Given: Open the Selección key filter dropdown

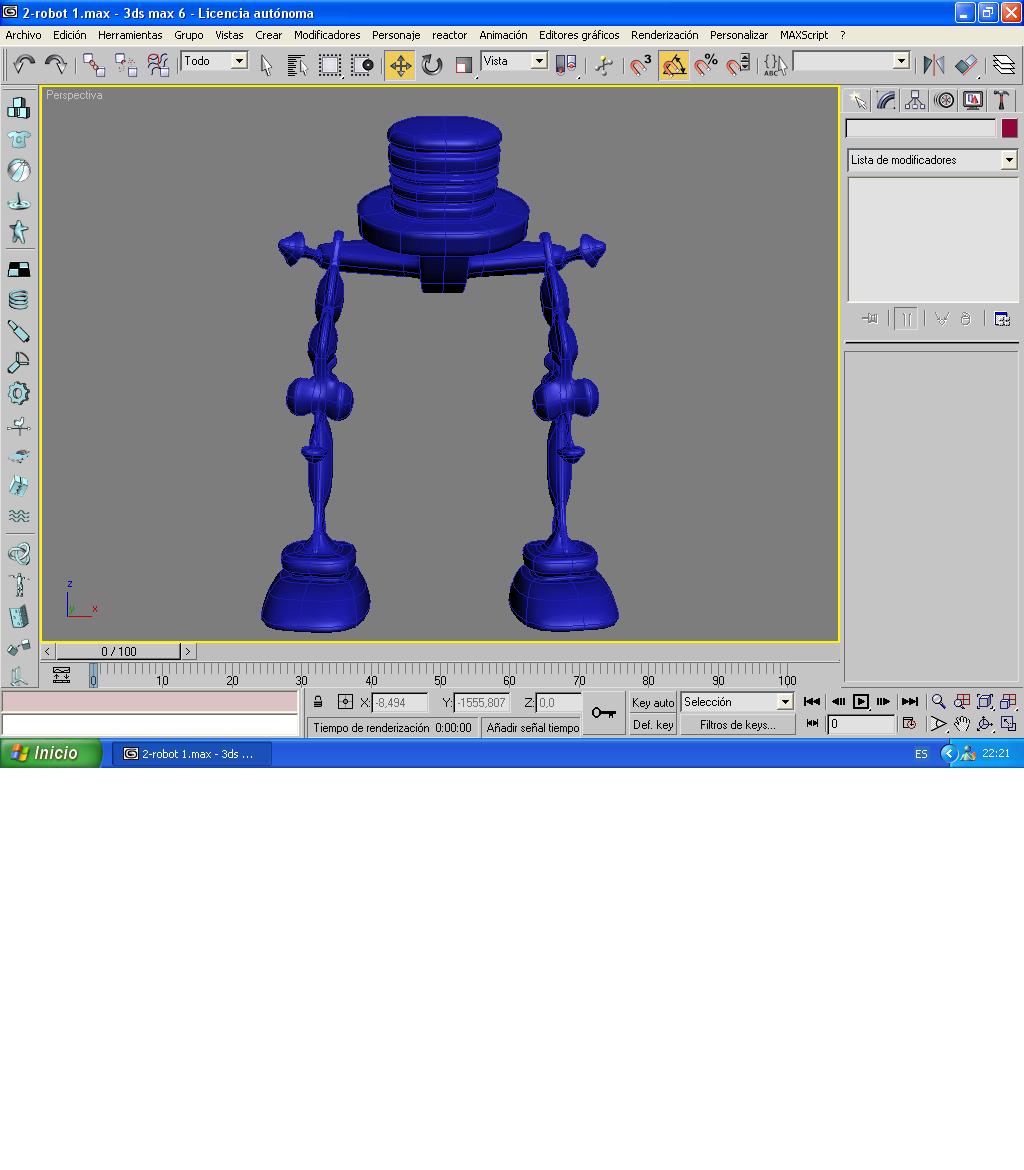Looking at the screenshot, I should pos(784,701).
